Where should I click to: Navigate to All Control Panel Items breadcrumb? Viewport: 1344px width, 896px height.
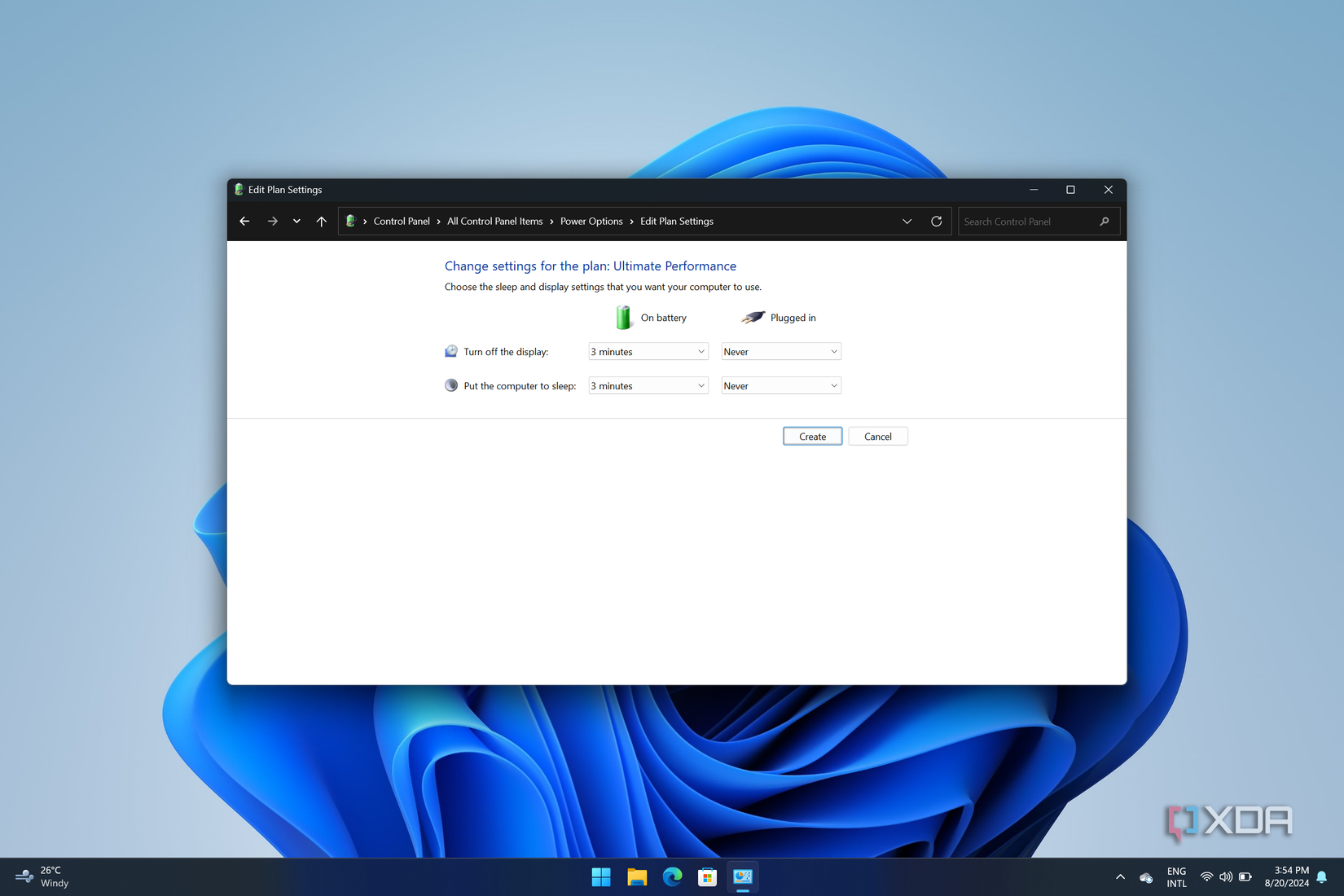coord(494,221)
